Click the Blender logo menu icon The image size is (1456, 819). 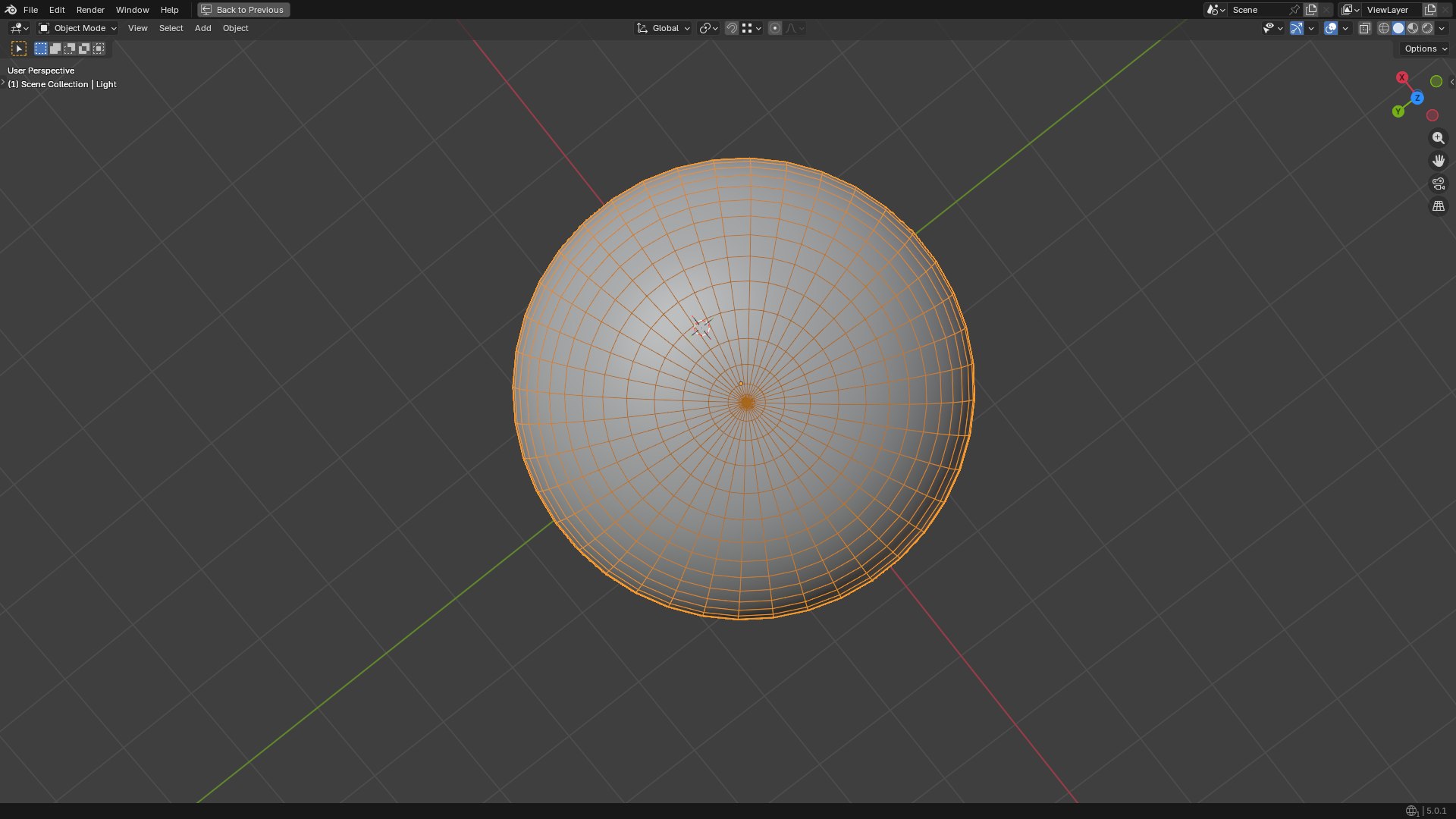point(11,10)
